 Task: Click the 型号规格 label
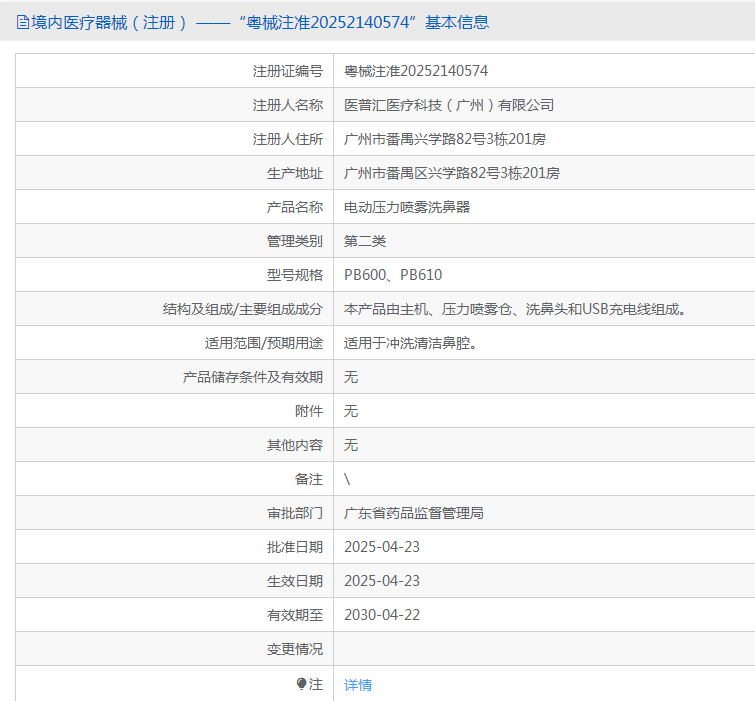pos(295,275)
